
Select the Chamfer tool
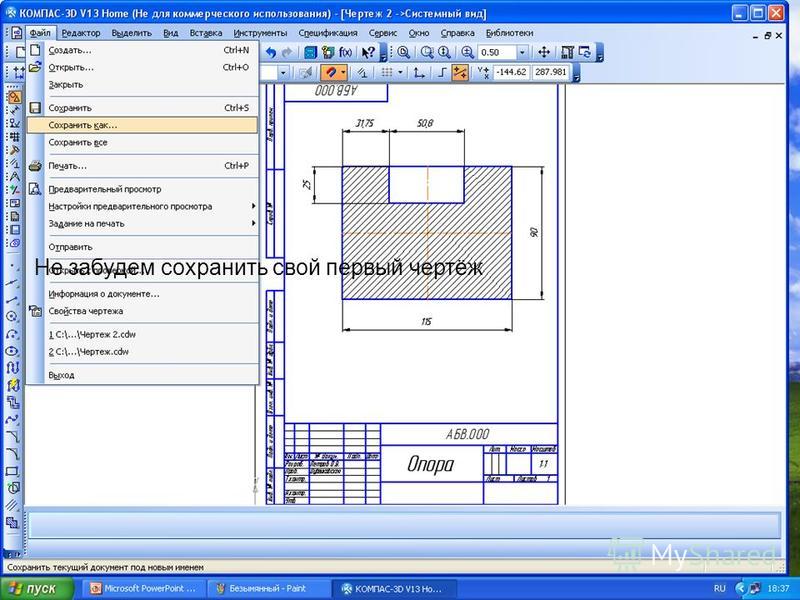pyautogui.click(x=13, y=436)
